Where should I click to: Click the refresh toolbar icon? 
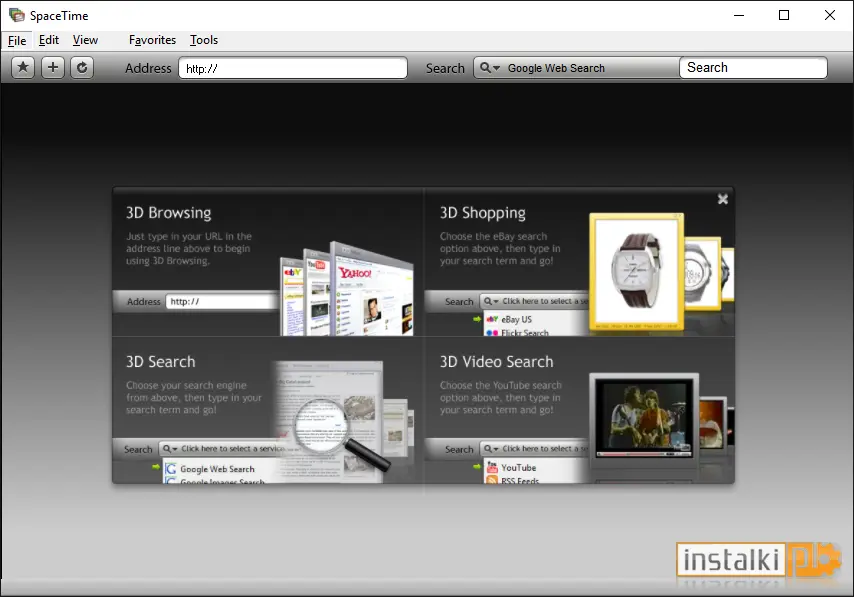click(82, 68)
